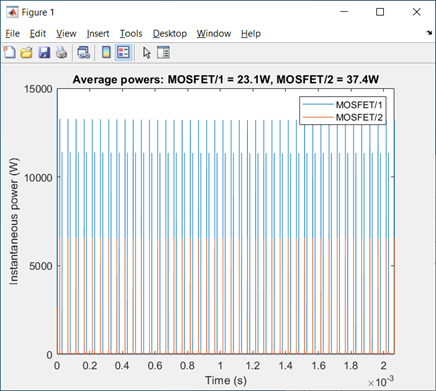The image size is (436, 391).
Task: Click the orange MOSFET/2 legend line
Action: [318, 117]
